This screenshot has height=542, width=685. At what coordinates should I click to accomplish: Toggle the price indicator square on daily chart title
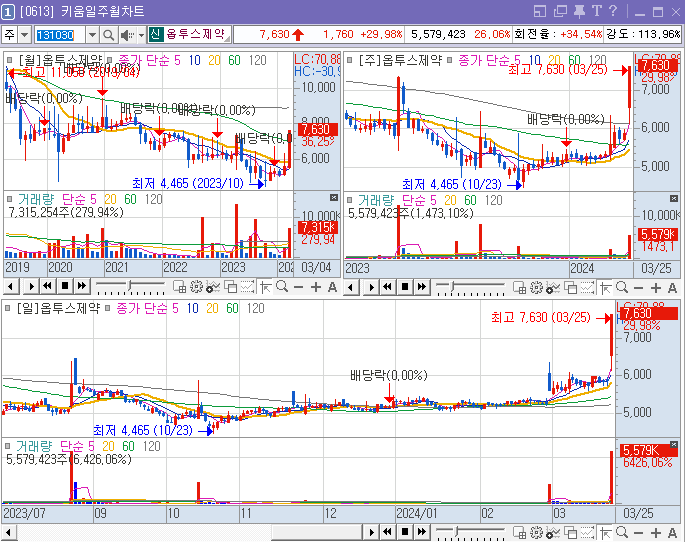click(7, 308)
